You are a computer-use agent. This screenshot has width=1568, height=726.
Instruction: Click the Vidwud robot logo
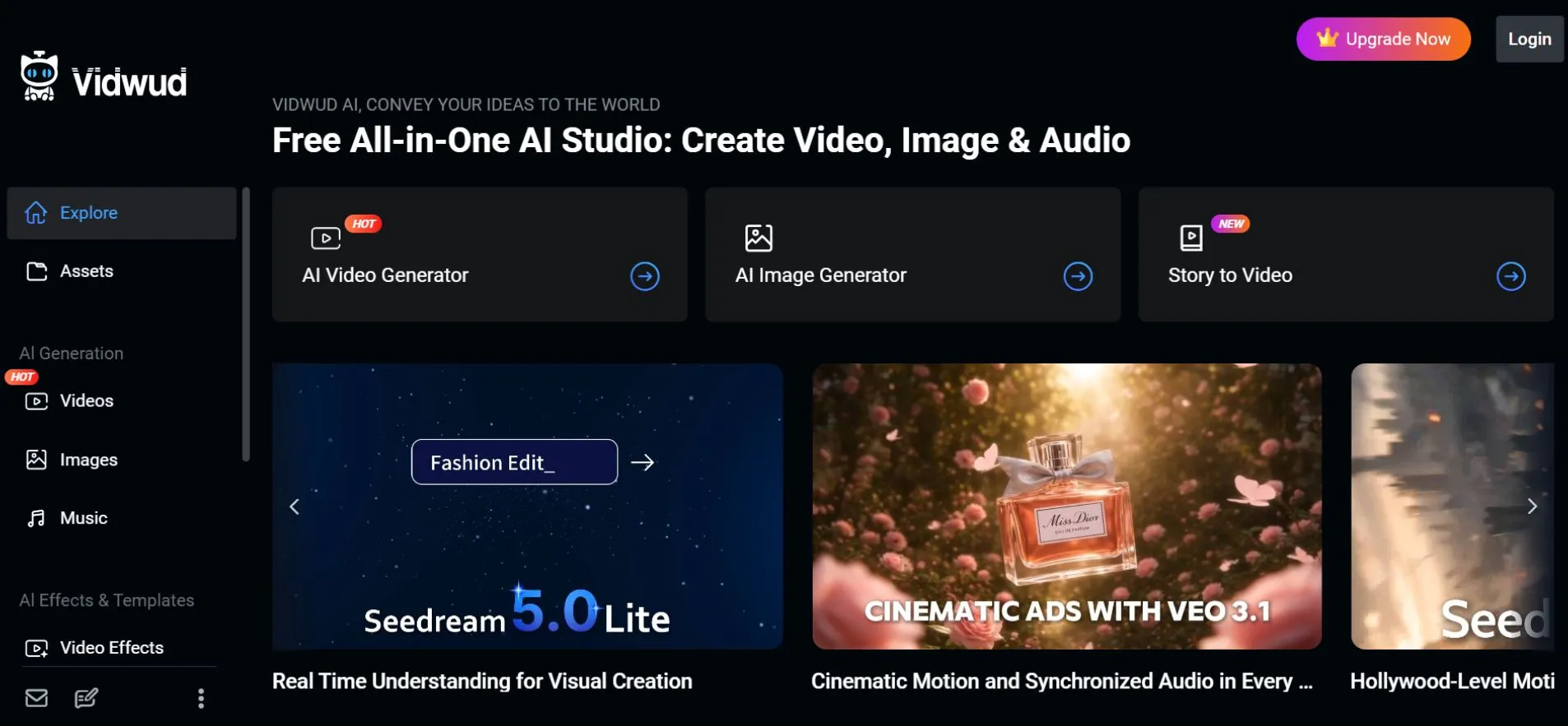click(39, 76)
